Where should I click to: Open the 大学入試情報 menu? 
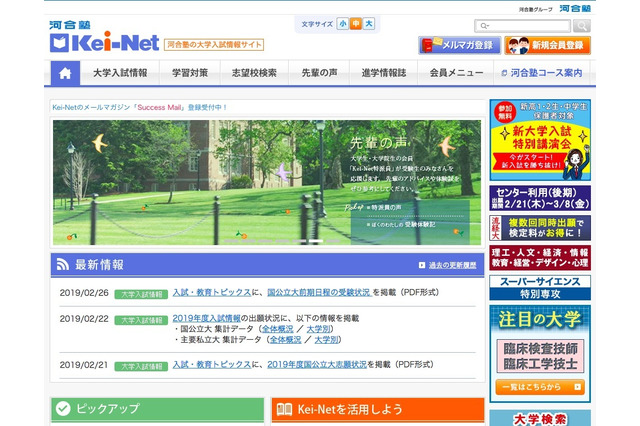pos(120,73)
